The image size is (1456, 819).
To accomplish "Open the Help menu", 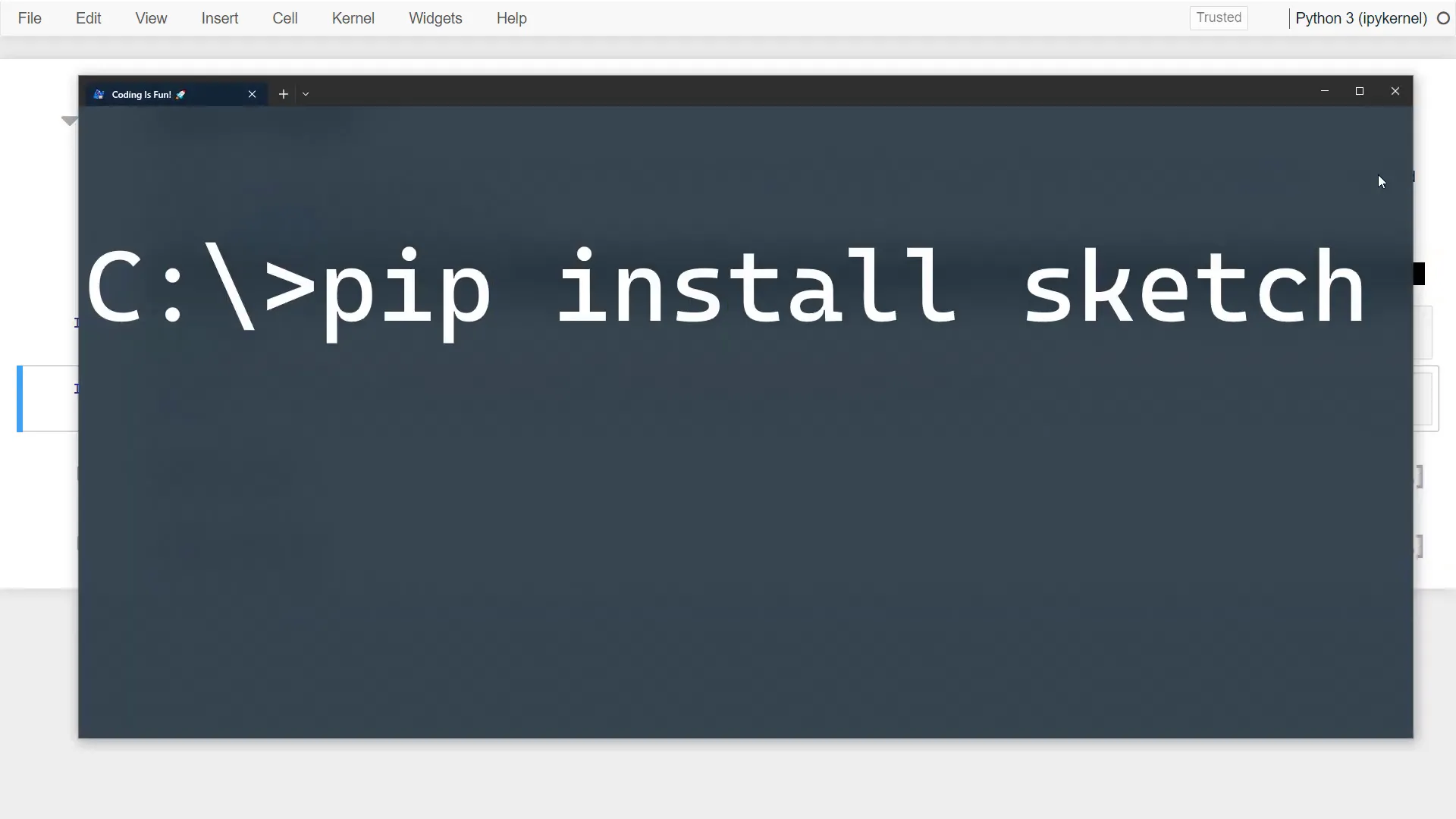I will coord(511,18).
